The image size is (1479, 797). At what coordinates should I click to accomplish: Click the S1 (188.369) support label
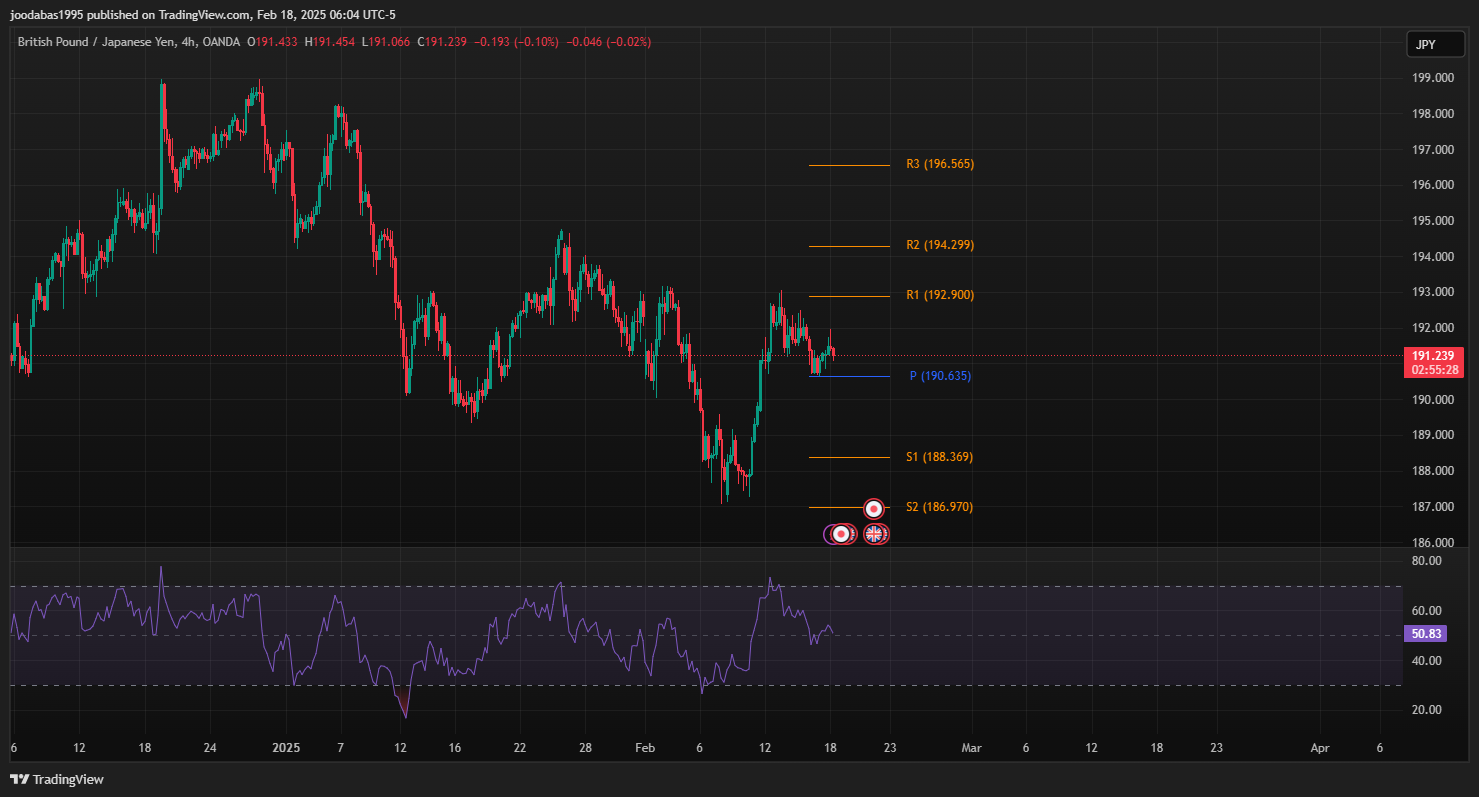[939, 457]
